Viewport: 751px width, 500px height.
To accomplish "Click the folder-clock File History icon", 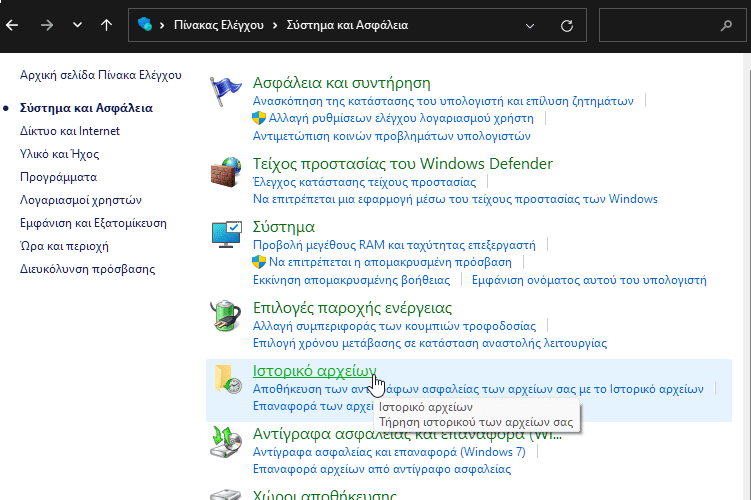I will [x=227, y=379].
